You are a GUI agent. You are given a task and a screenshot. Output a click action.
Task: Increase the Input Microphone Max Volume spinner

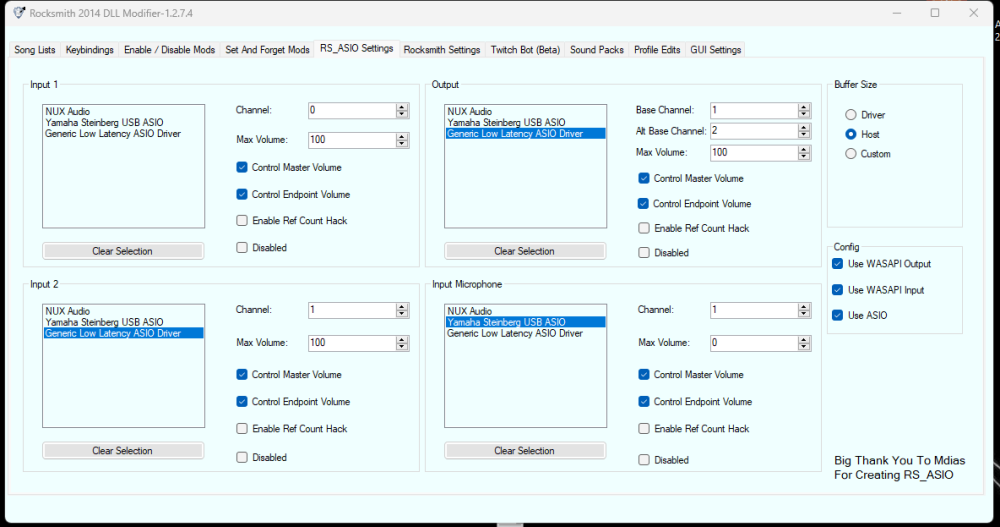coord(804,339)
